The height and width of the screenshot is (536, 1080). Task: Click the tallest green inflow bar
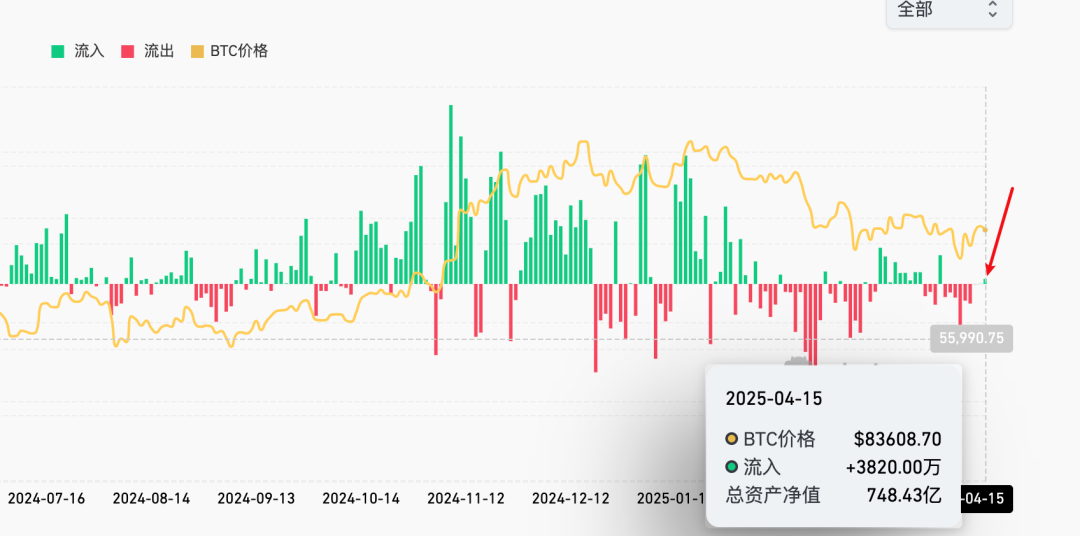point(450,194)
